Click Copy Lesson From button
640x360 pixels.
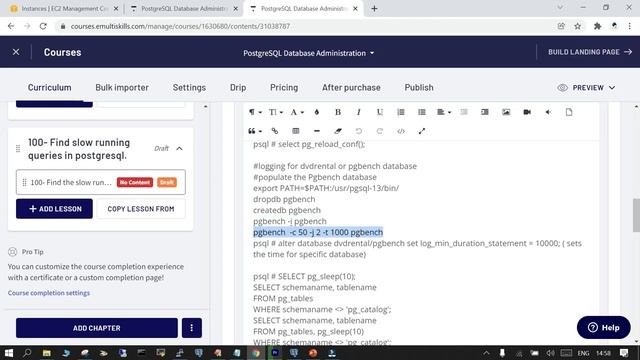pyautogui.click(x=141, y=209)
